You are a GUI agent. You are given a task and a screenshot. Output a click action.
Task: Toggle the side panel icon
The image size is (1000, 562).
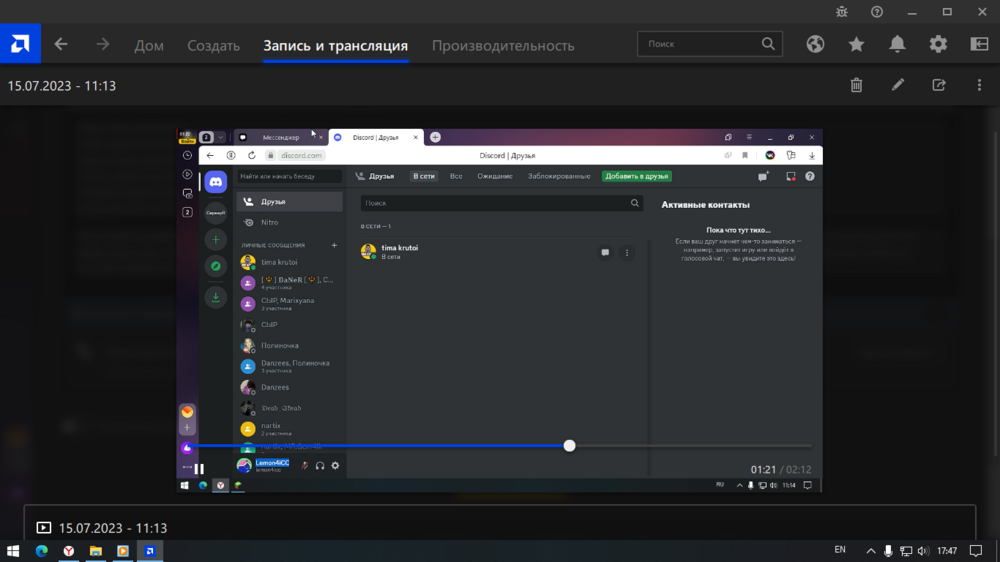coord(979,44)
